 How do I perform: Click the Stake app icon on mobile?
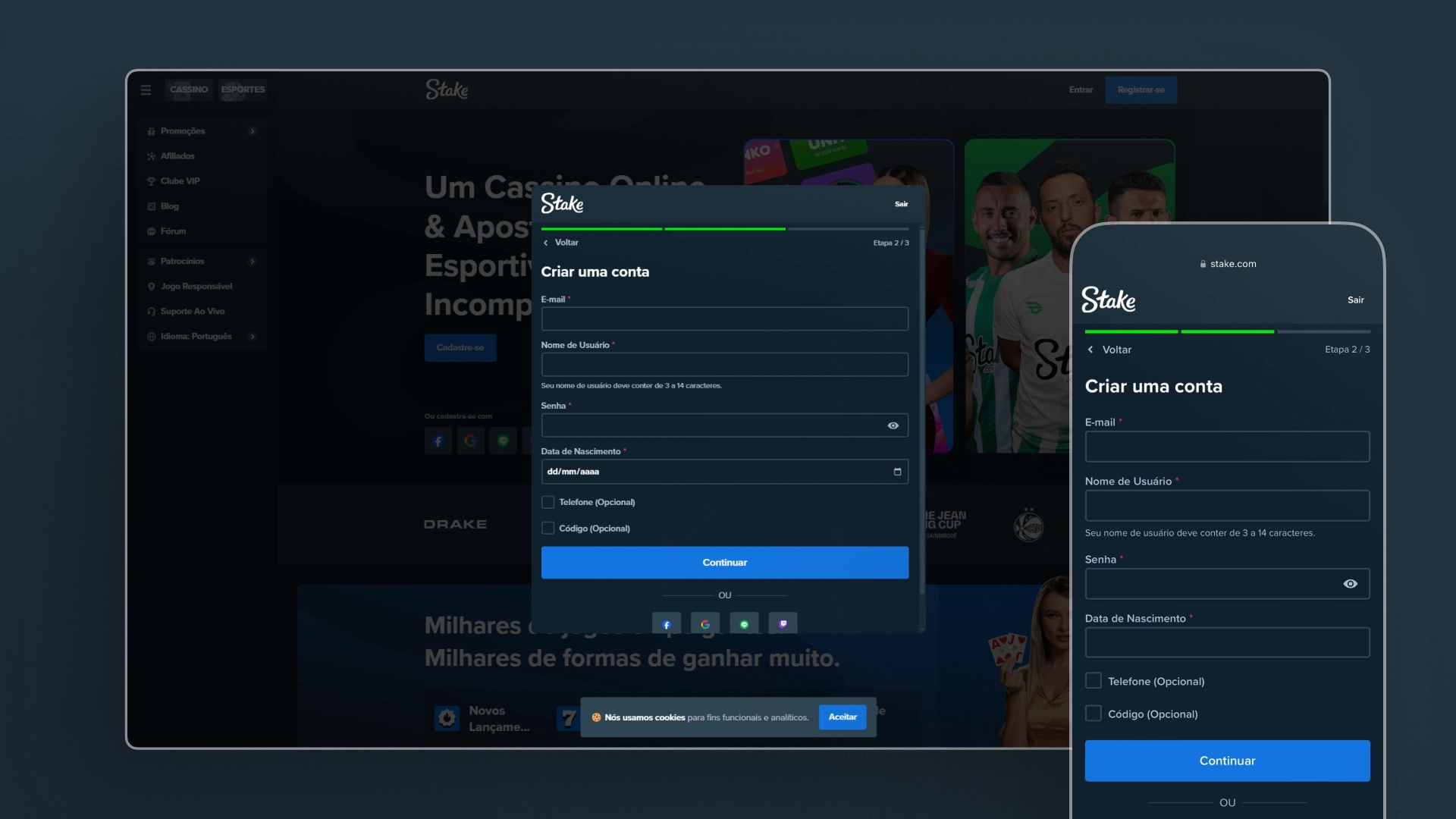tap(1109, 299)
